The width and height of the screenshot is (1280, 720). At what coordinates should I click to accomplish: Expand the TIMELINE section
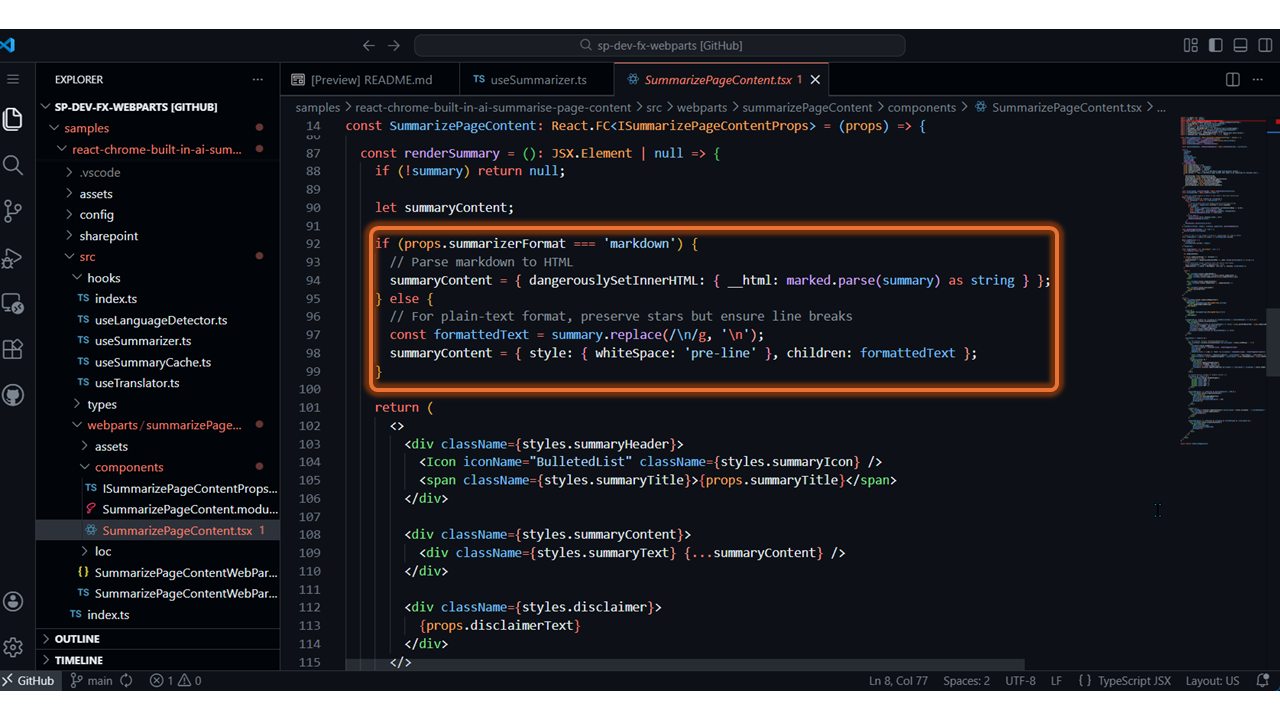[x=79, y=660]
